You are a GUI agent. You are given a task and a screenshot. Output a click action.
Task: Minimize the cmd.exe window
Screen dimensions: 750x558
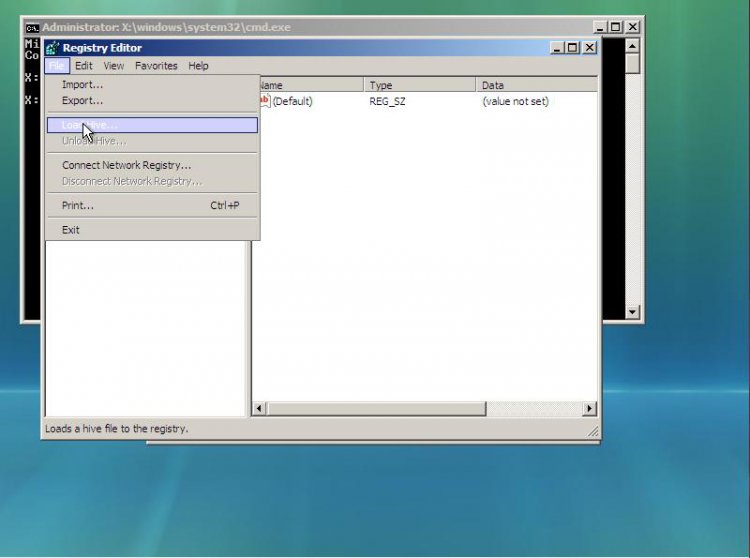600,27
